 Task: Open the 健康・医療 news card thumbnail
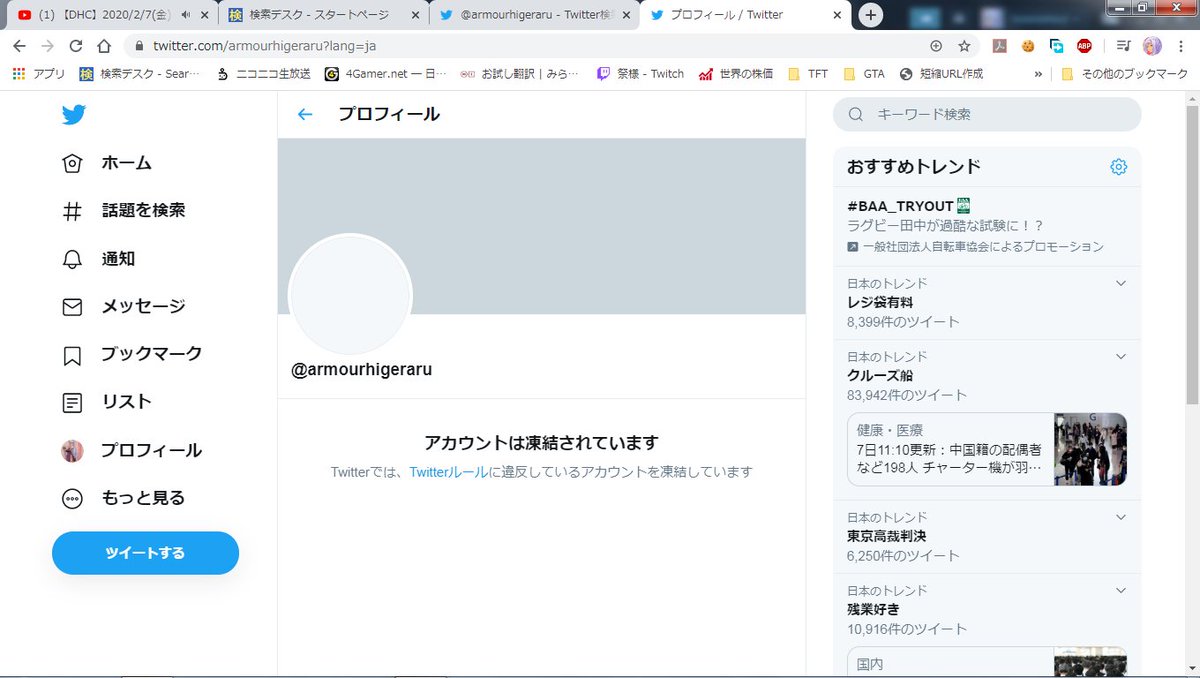click(x=1090, y=449)
